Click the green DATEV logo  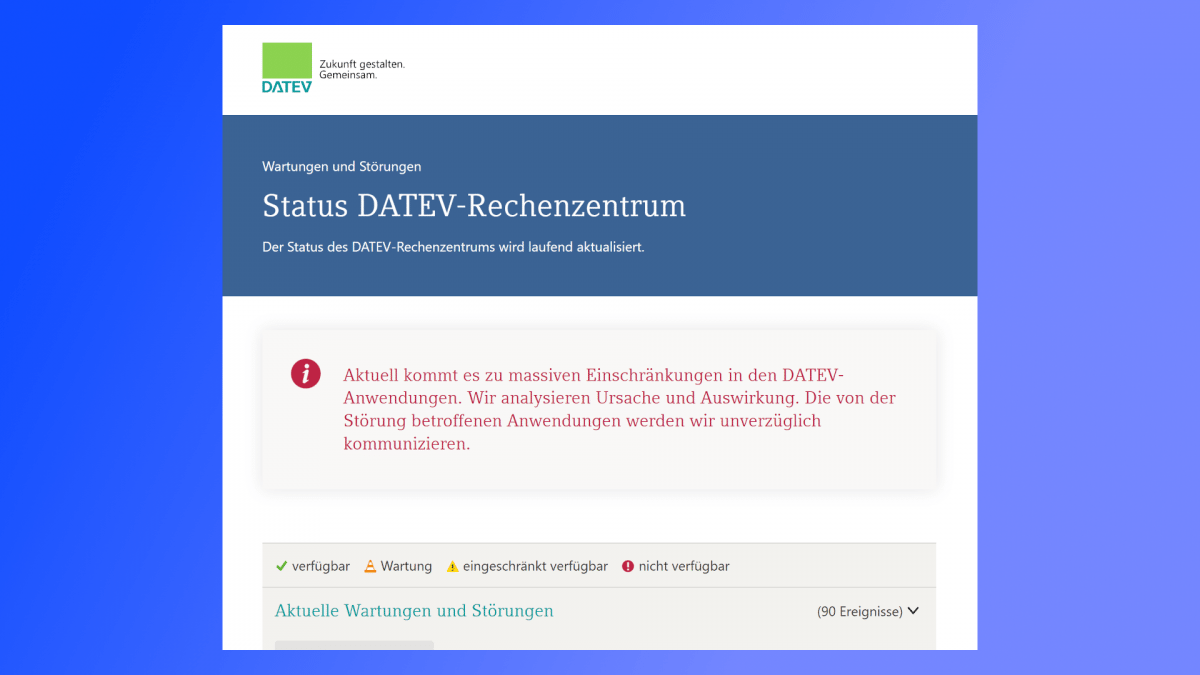pyautogui.click(x=287, y=67)
